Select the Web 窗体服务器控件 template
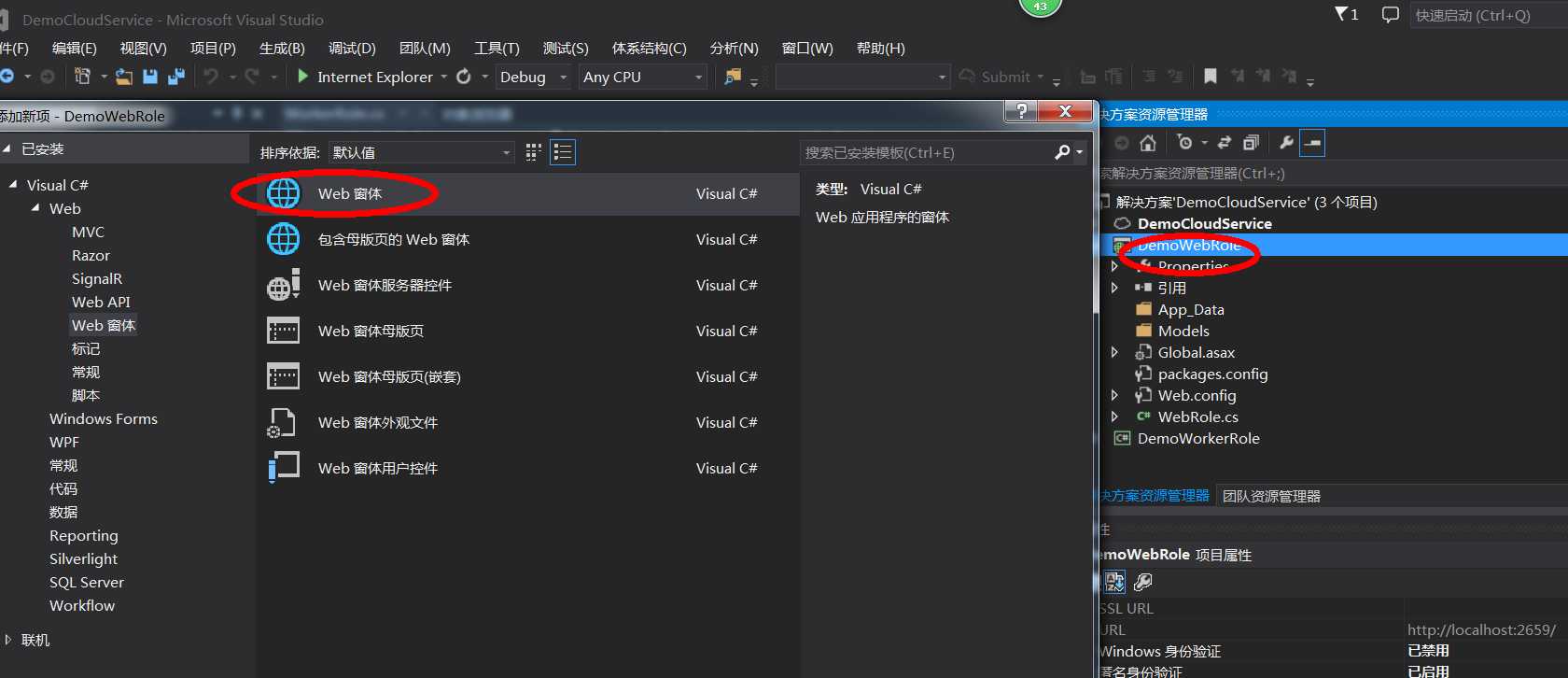The height and width of the screenshot is (678, 1568). (x=528, y=285)
